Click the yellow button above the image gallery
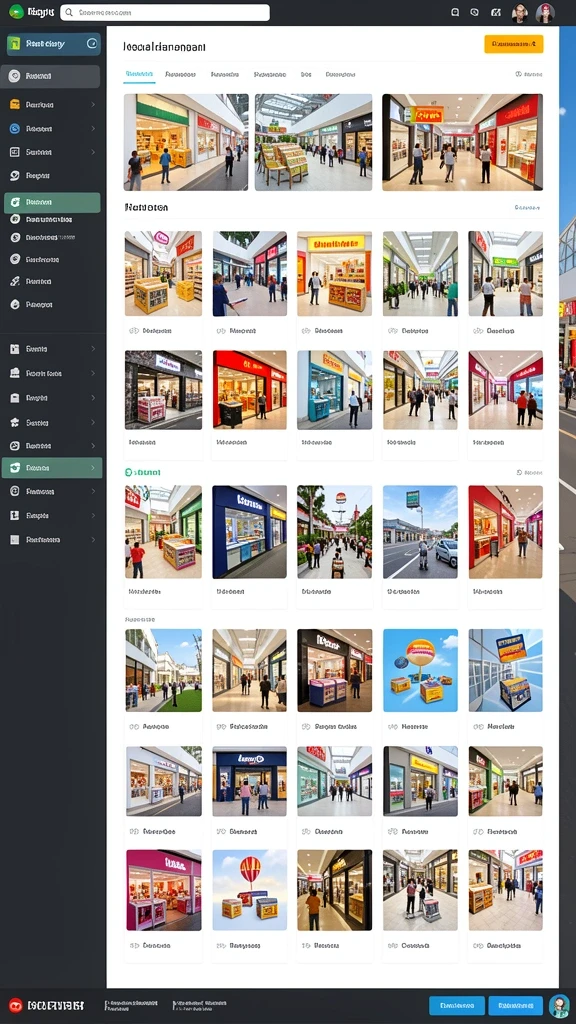Screen dimensions: 576x1024 (x=513, y=44)
